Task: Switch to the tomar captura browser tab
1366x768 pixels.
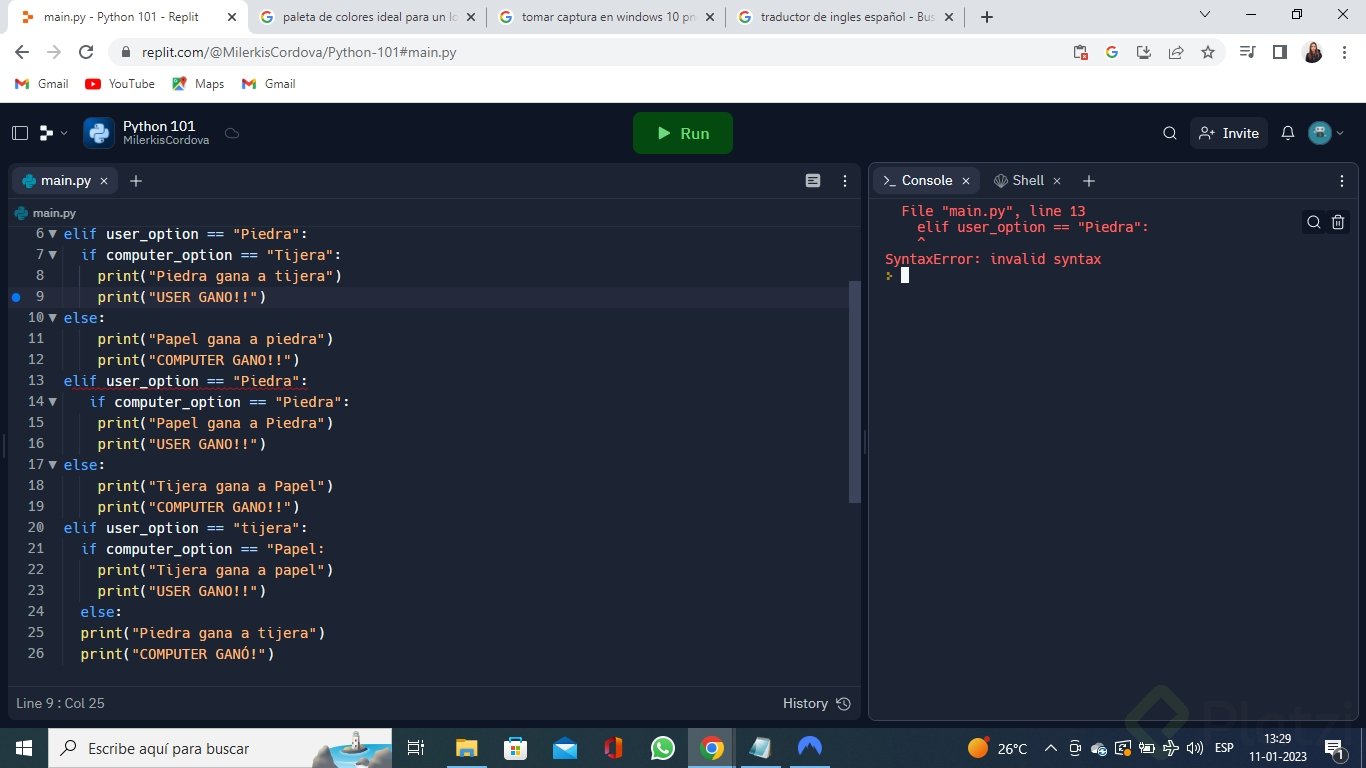Action: [x=606, y=17]
